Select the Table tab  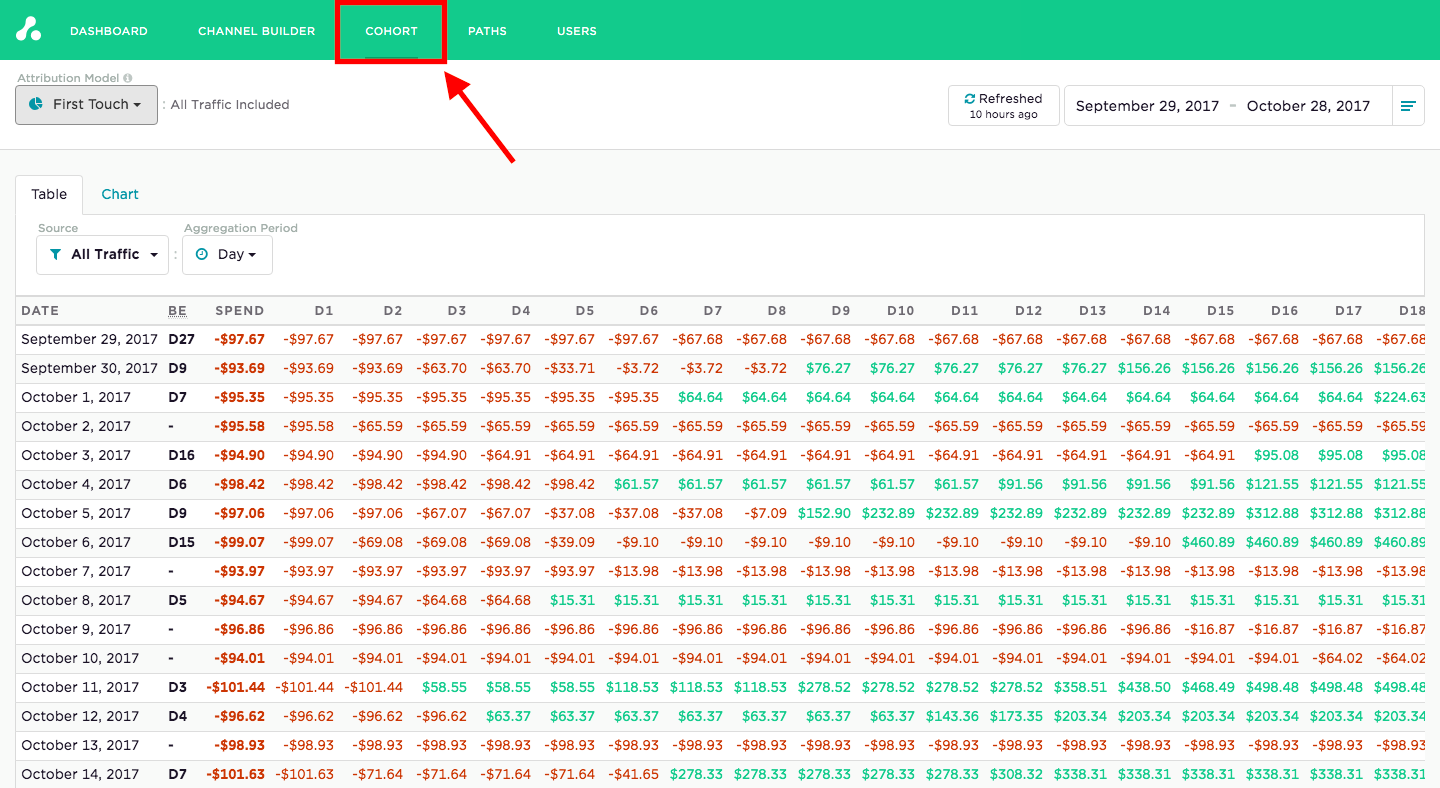(x=49, y=194)
